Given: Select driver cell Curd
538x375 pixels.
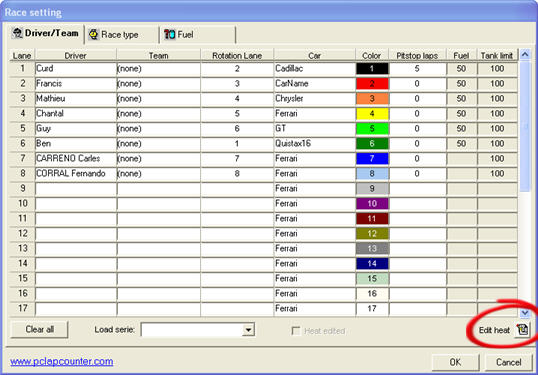Looking at the screenshot, I should [76, 69].
